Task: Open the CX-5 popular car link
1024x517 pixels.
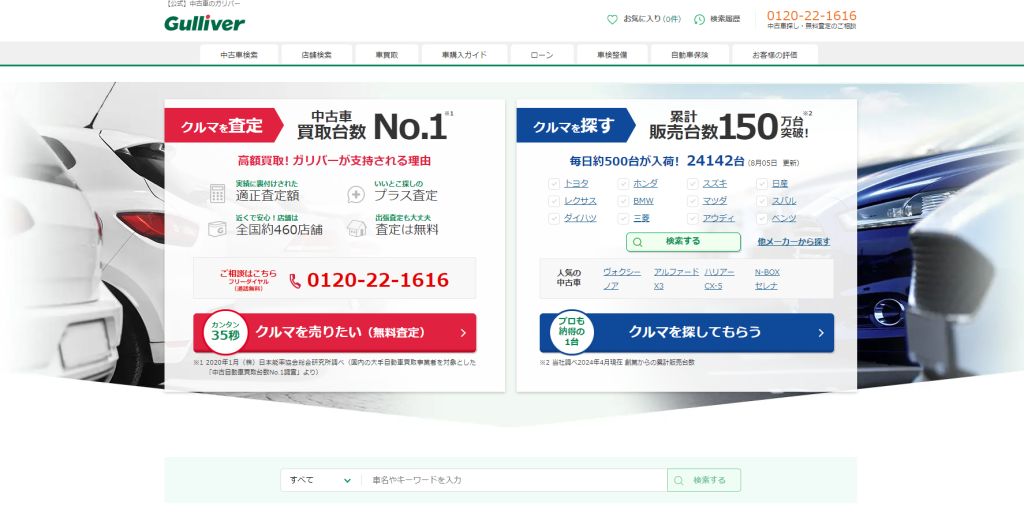Action: [713, 286]
